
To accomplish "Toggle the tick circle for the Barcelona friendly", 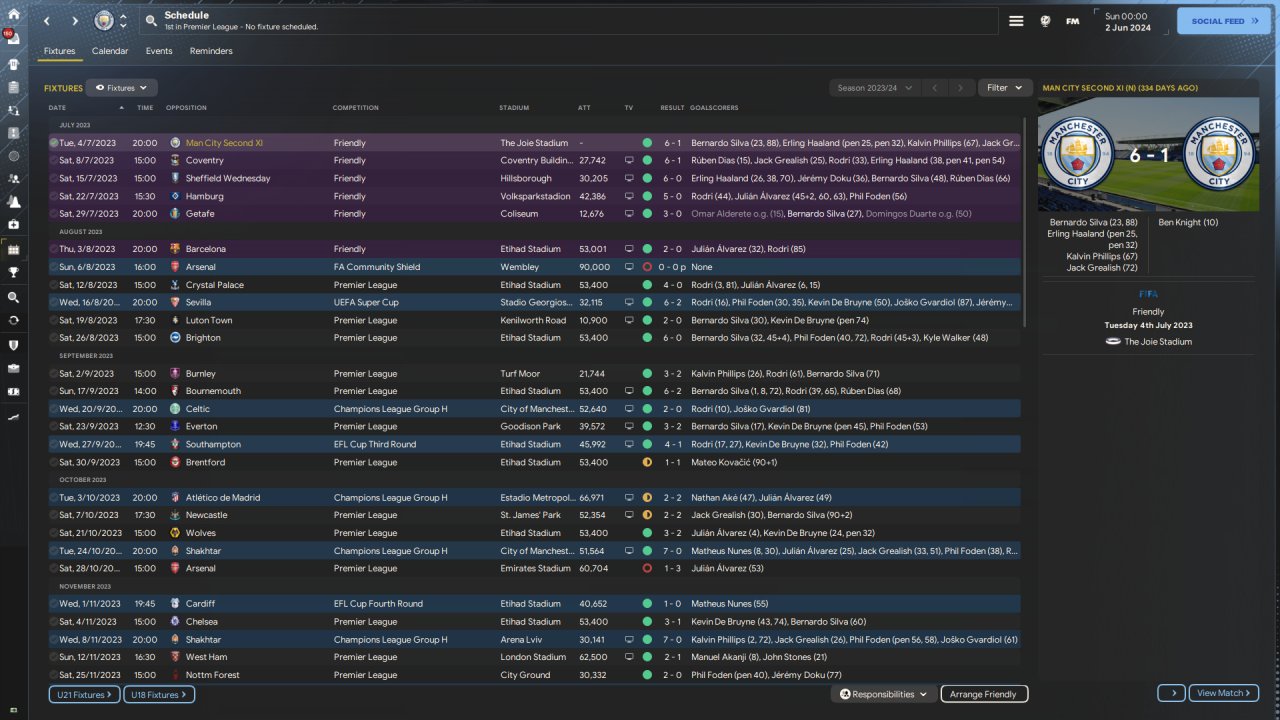I will point(54,249).
